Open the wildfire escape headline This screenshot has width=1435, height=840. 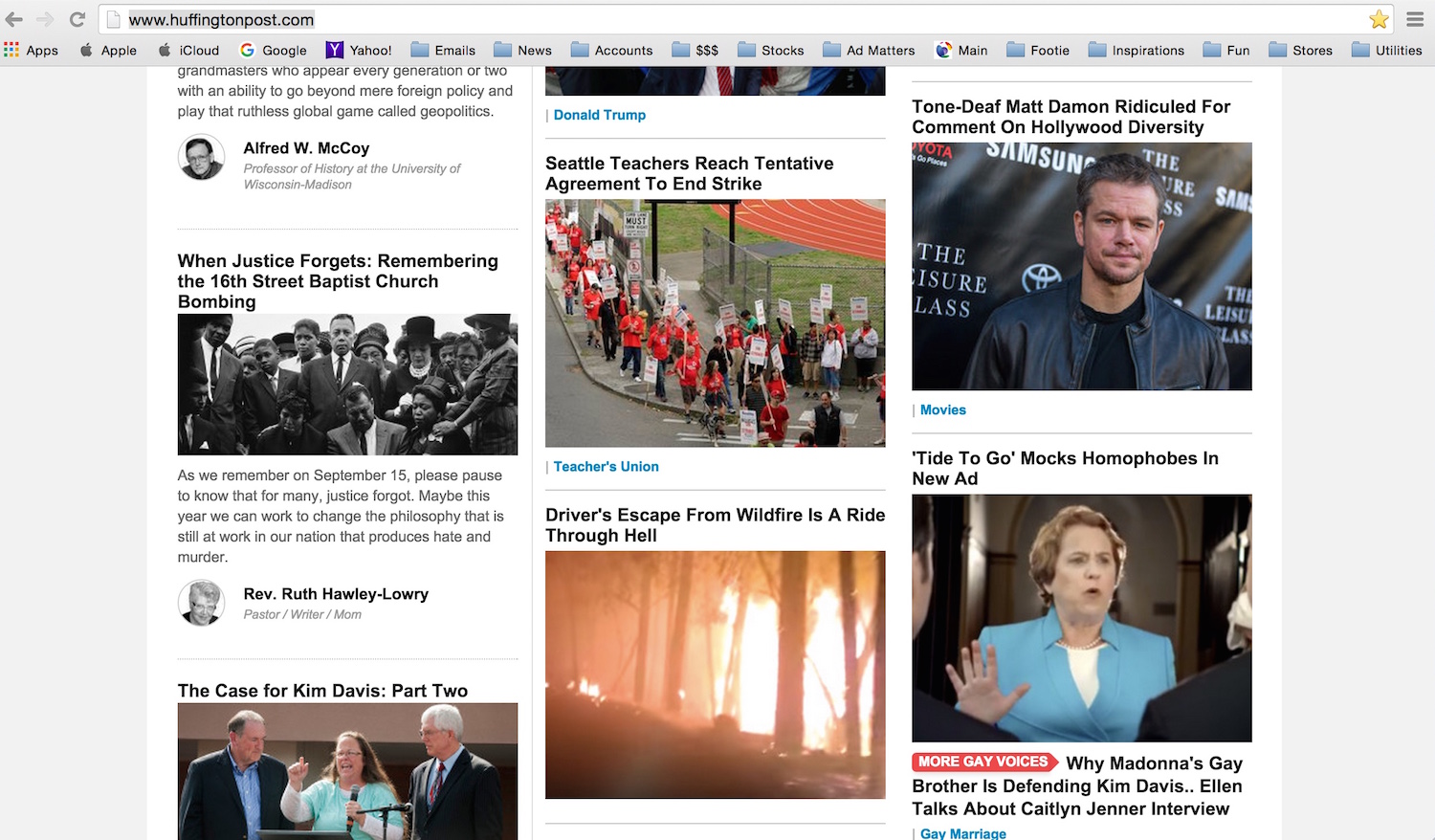pyautogui.click(x=716, y=525)
